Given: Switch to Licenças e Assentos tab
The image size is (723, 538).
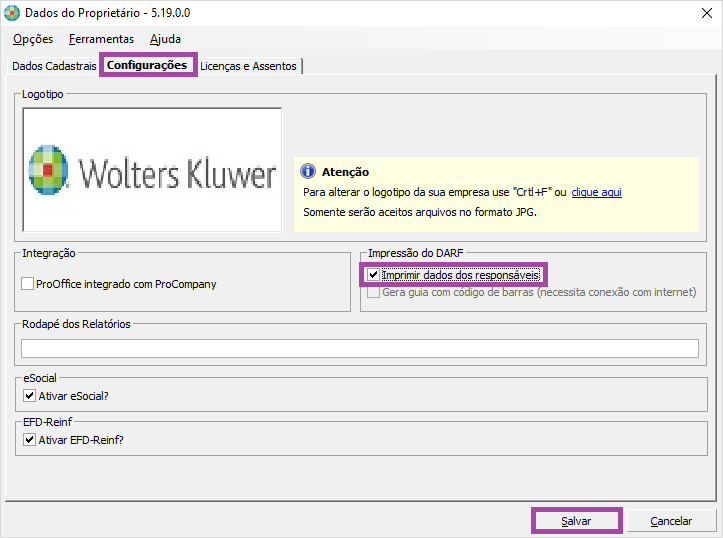Looking at the screenshot, I should click(248, 66).
